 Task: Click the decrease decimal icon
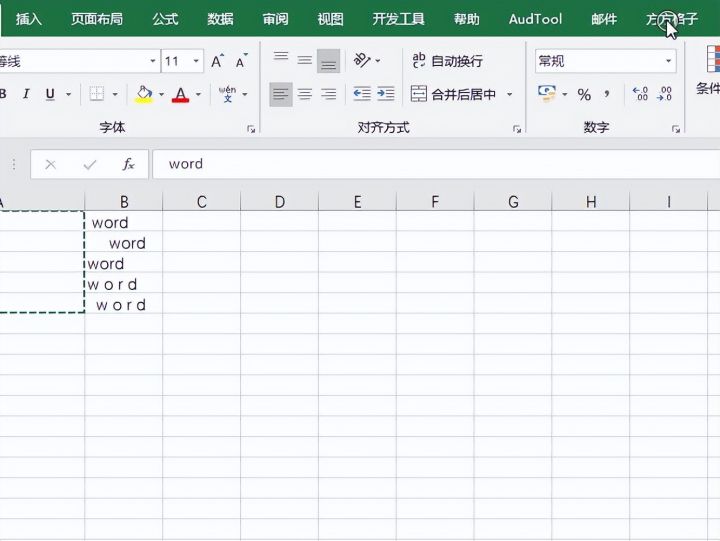[664, 94]
